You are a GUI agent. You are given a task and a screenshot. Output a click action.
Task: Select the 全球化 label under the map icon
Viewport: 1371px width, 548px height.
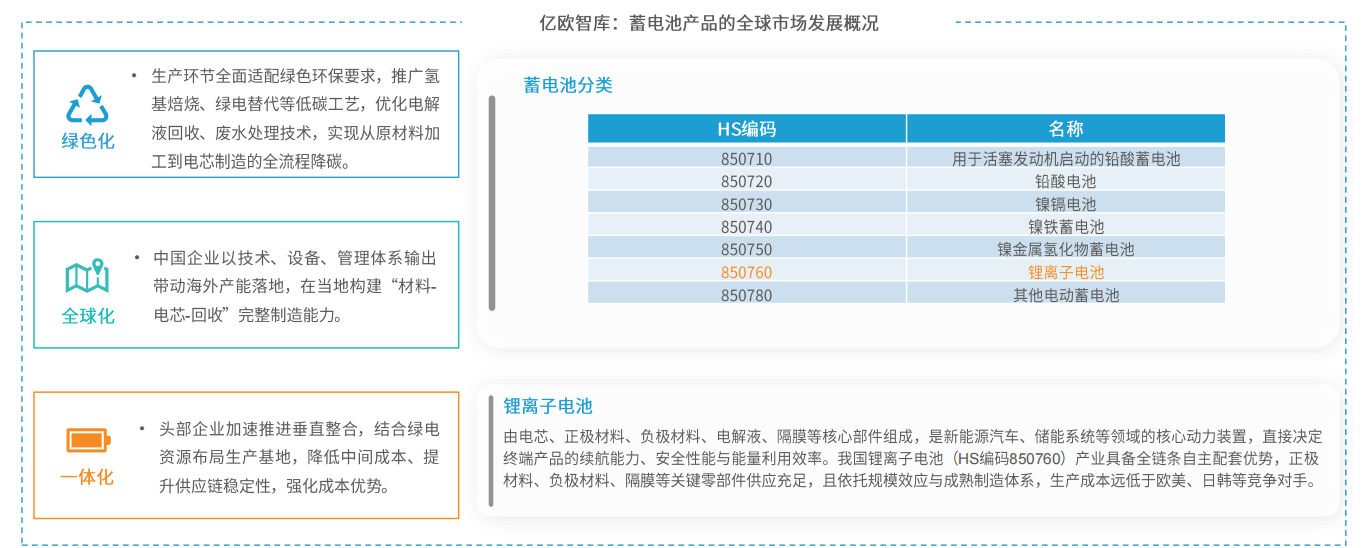[x=88, y=316]
